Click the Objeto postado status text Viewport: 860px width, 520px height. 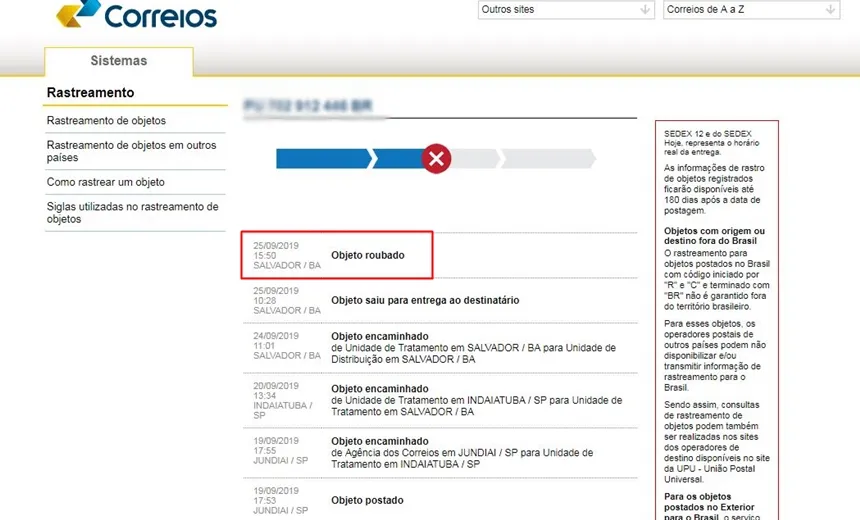pyautogui.click(x=367, y=500)
